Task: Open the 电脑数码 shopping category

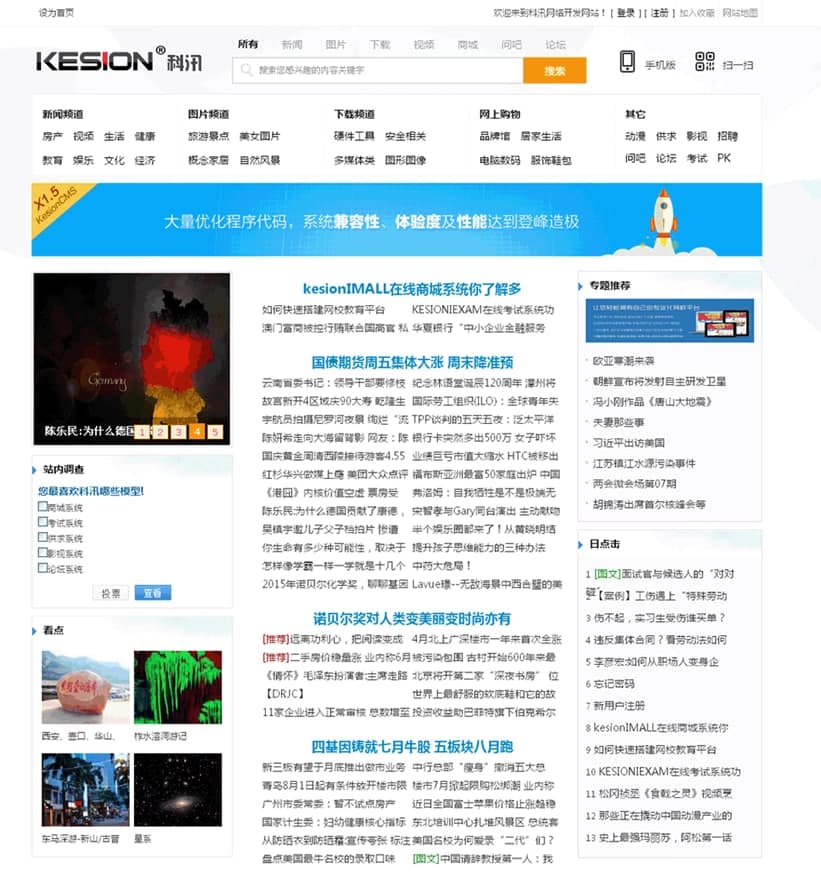Action: [x=500, y=160]
